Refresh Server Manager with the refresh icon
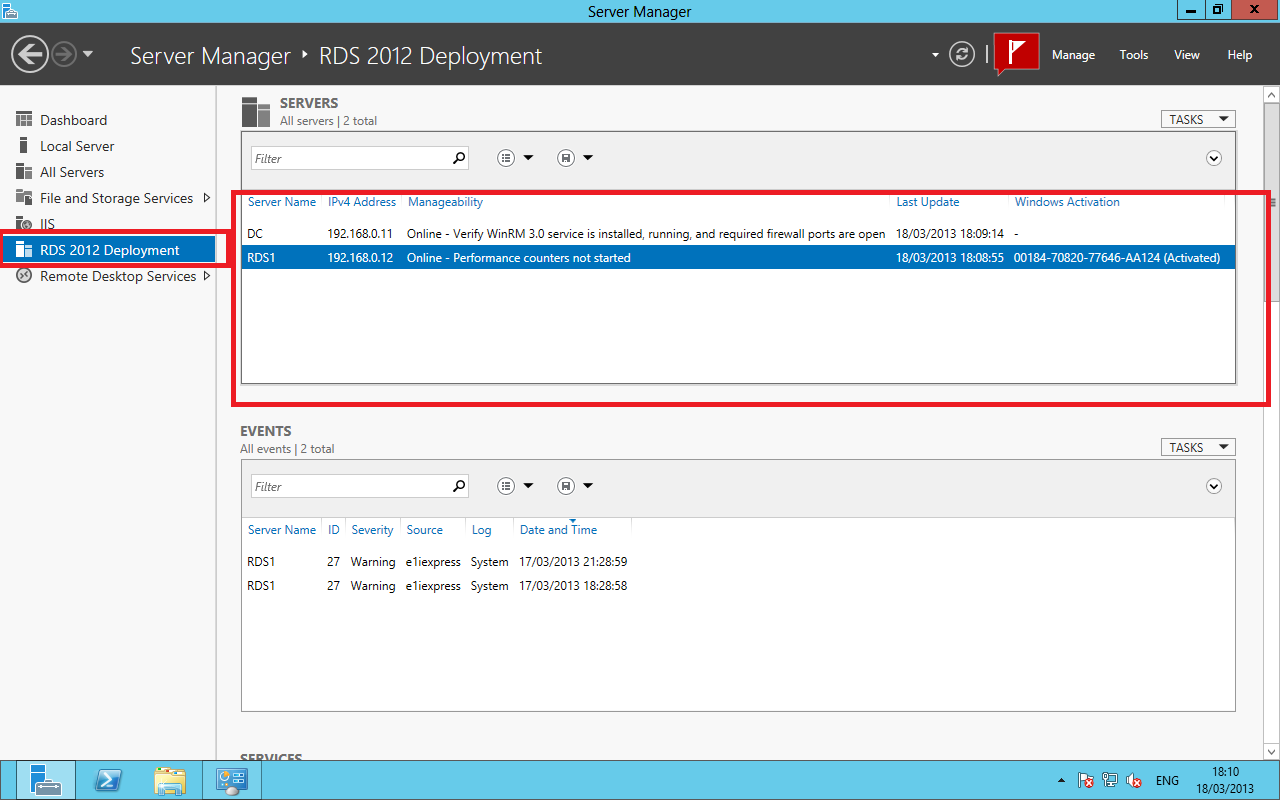 (962, 54)
